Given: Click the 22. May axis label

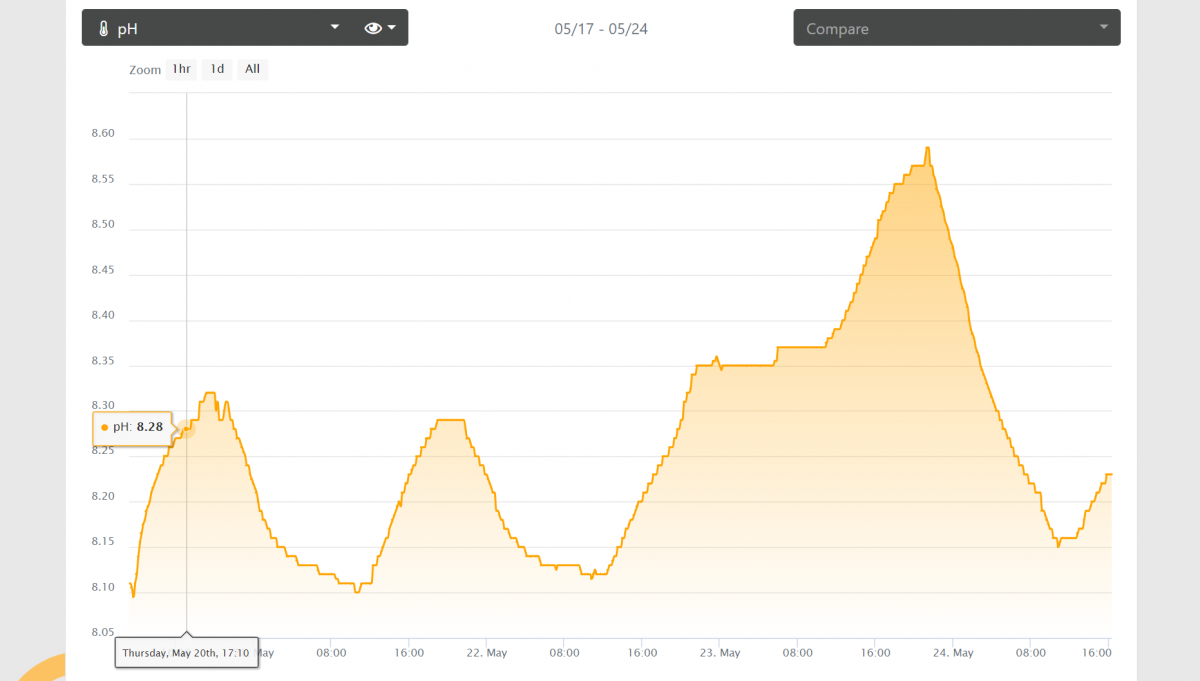Looking at the screenshot, I should coord(487,653).
